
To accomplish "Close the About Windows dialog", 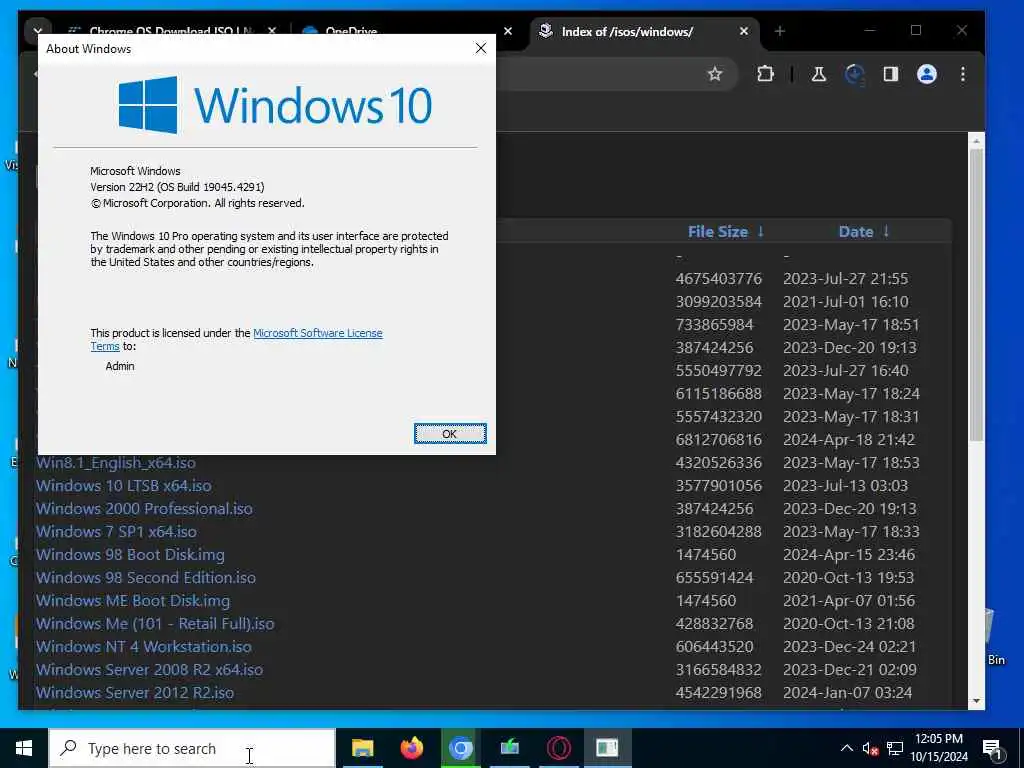I will 481,48.
